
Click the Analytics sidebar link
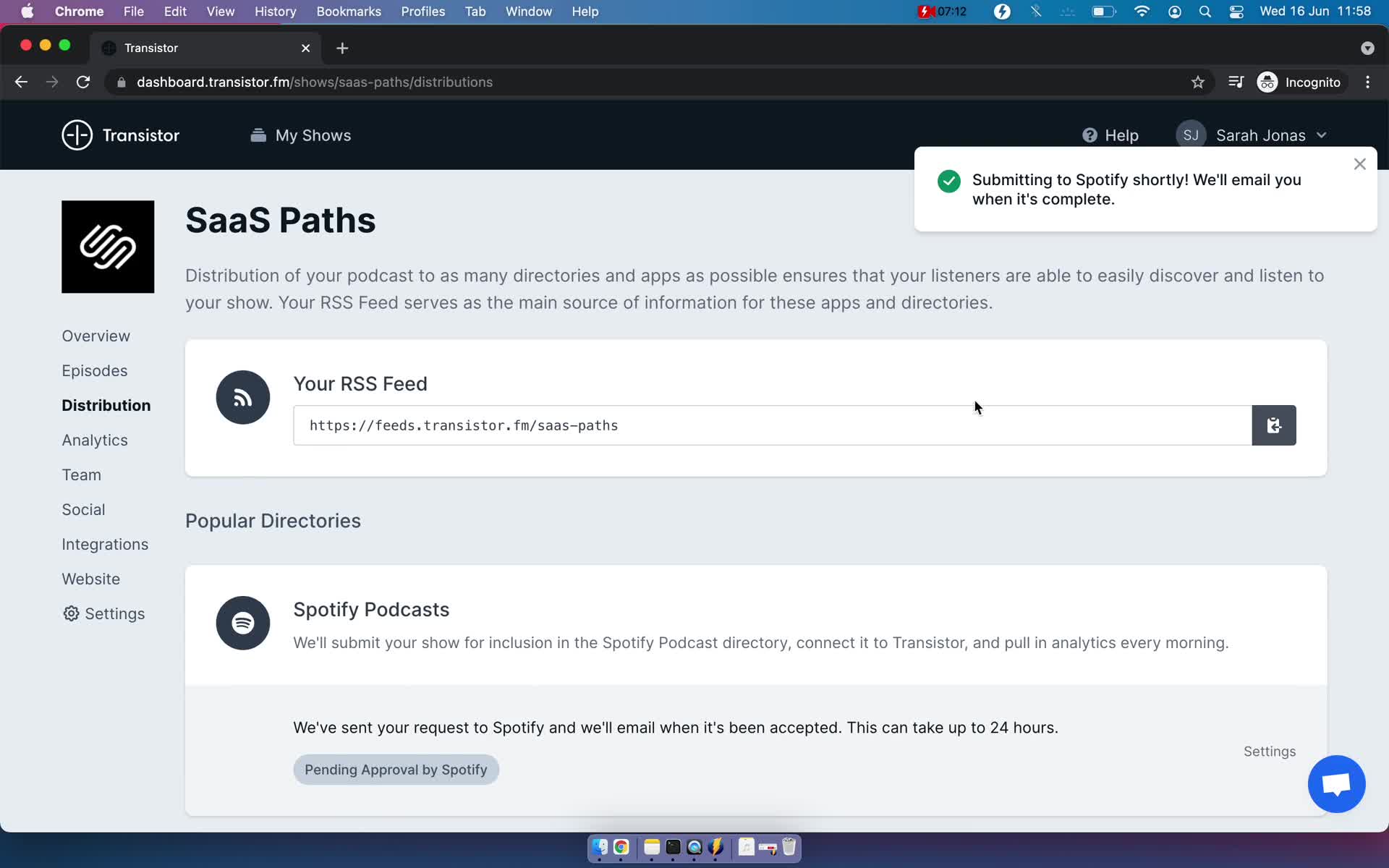94,440
